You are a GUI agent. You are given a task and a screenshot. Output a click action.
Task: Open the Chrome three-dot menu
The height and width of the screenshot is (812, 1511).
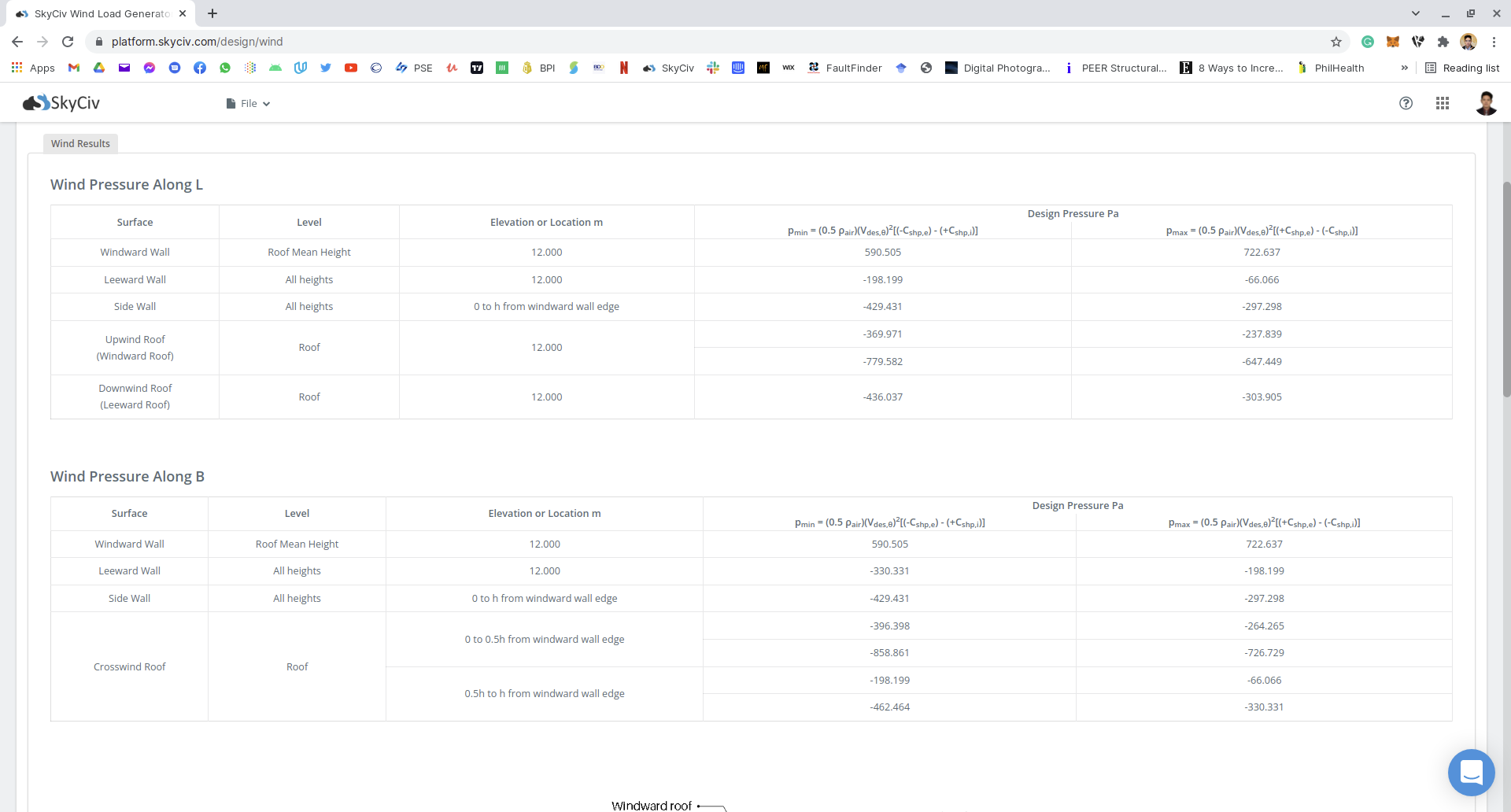tap(1494, 42)
